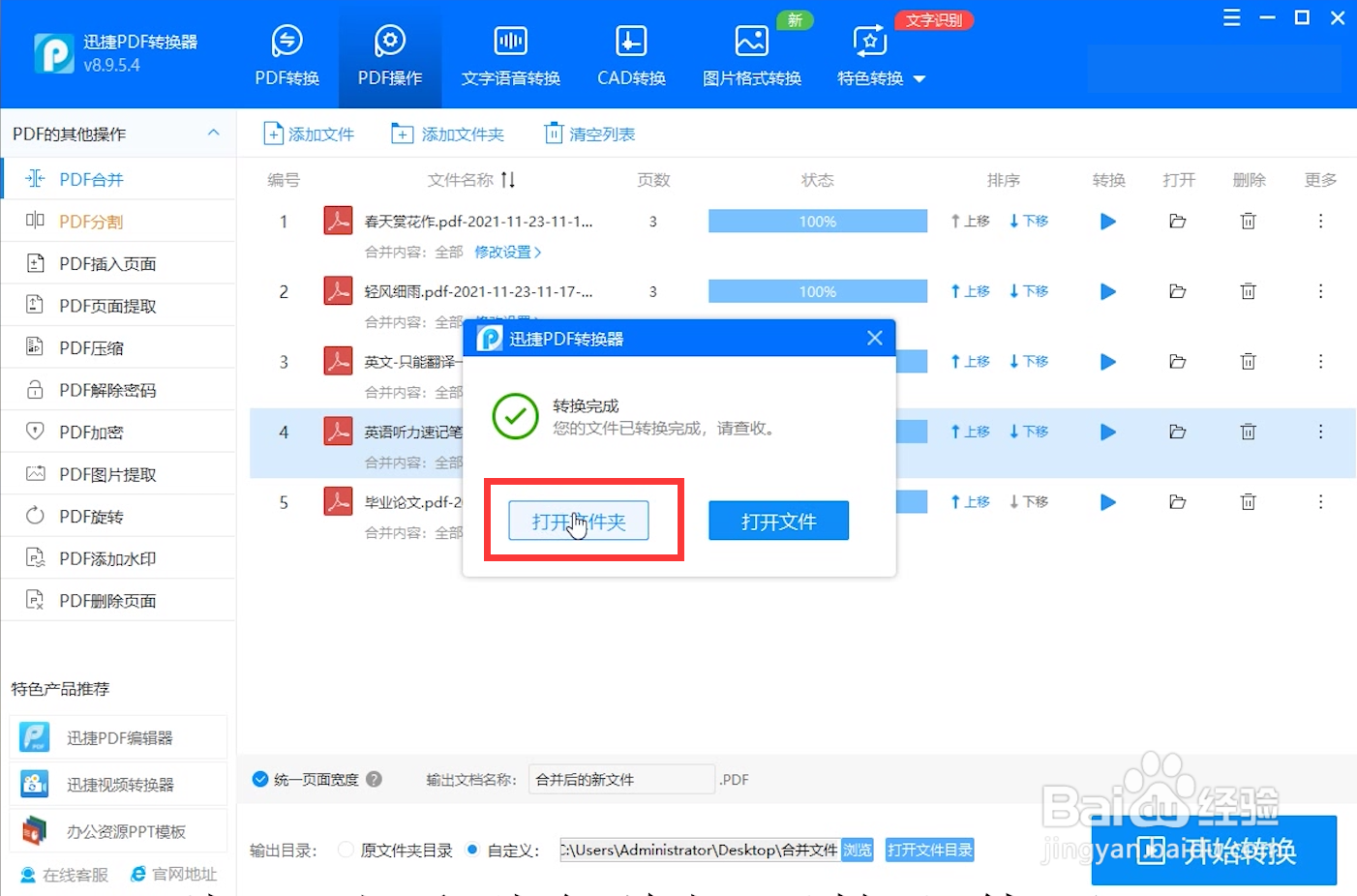The height and width of the screenshot is (896, 1357).
Task: Click 输出文档名称 input field
Action: [x=621, y=779]
